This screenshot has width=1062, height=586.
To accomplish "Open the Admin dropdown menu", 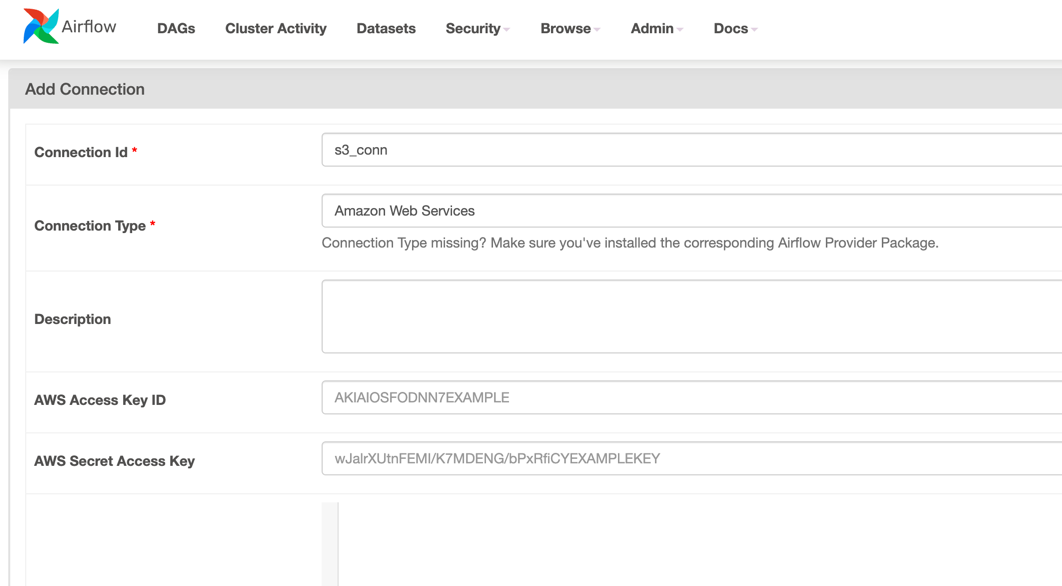I will point(657,28).
